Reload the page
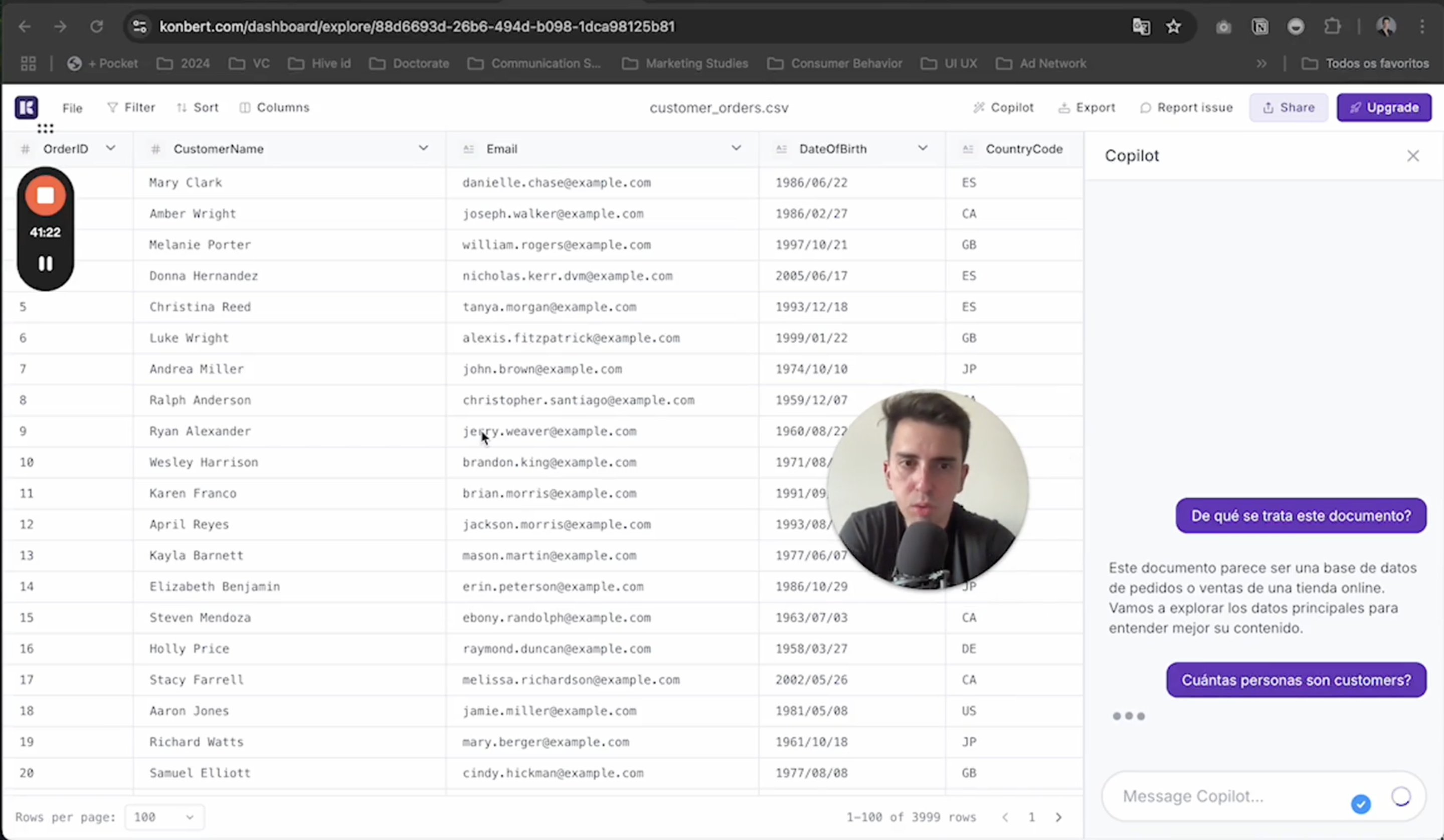This screenshot has height=840, width=1444. [x=96, y=27]
